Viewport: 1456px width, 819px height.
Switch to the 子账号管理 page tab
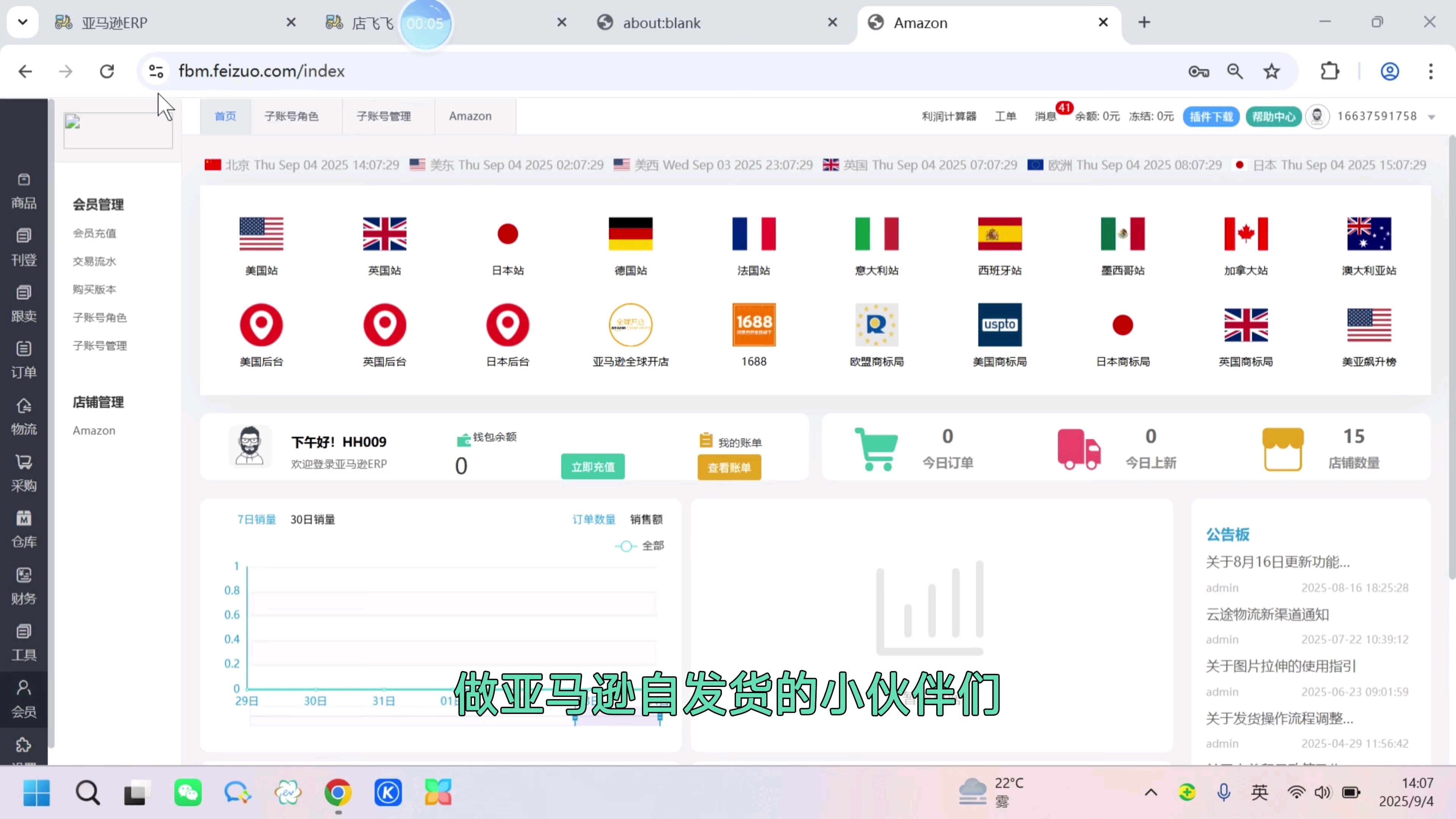point(384,116)
